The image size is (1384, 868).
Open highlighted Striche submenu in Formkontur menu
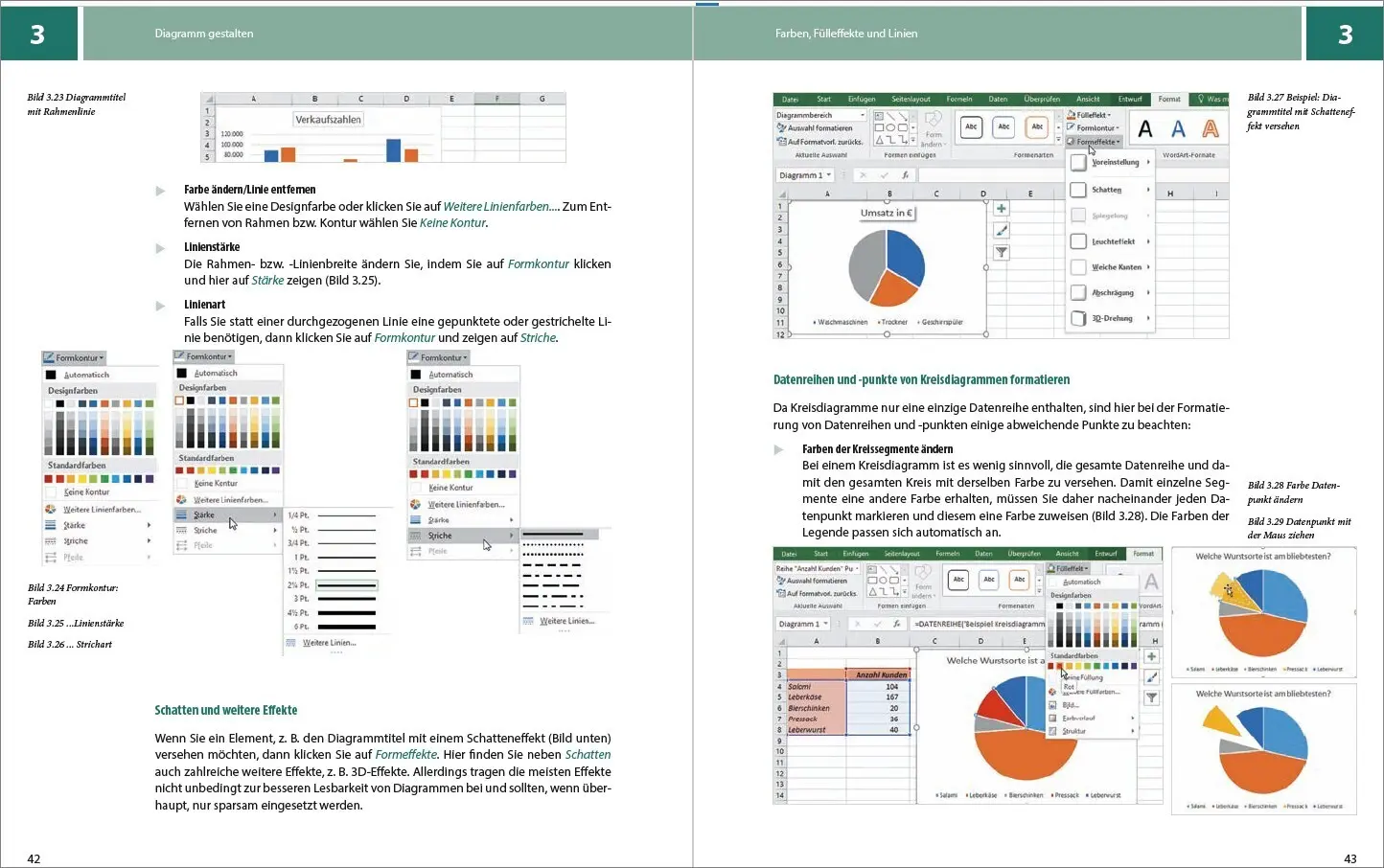(462, 536)
